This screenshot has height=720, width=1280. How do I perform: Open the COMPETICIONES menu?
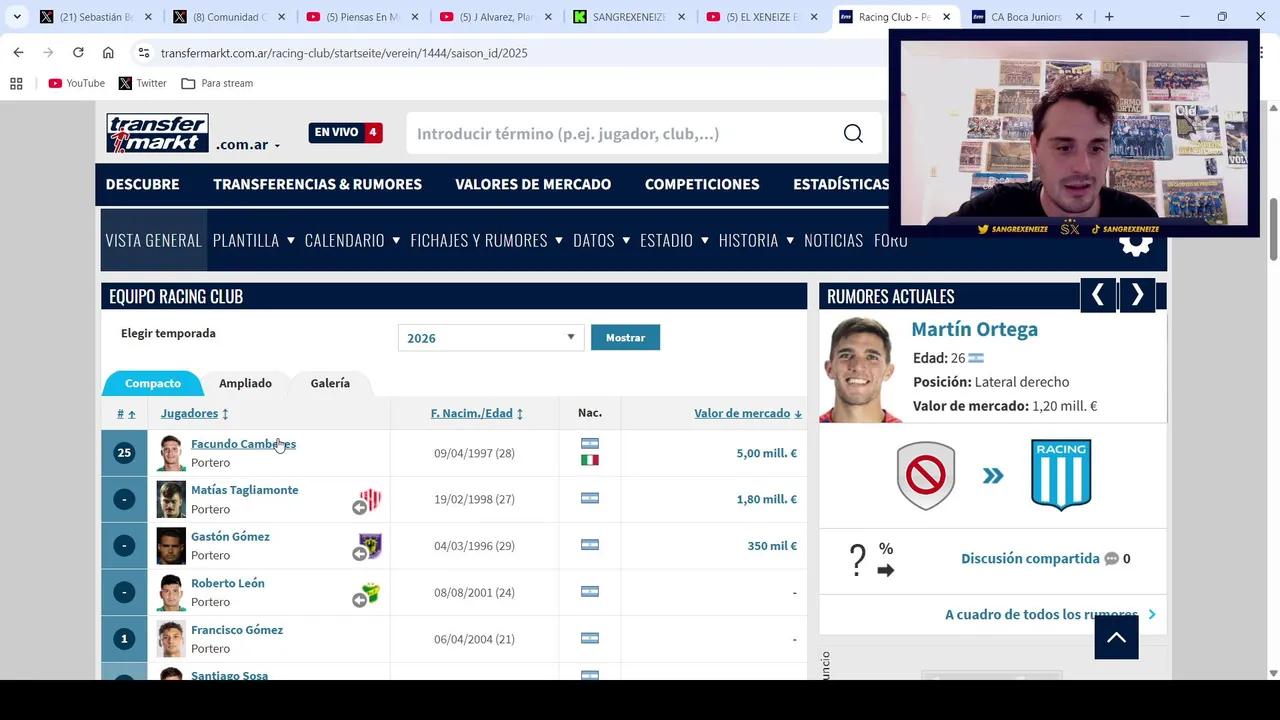[x=702, y=184]
